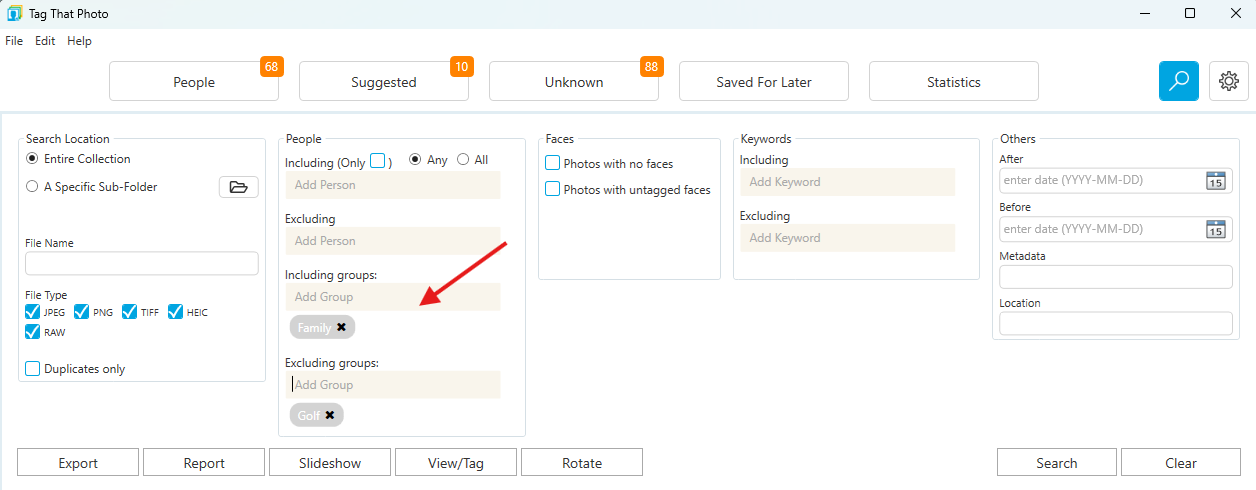Click the 68 badge on People
The height and width of the screenshot is (490, 1256).
pos(271,67)
